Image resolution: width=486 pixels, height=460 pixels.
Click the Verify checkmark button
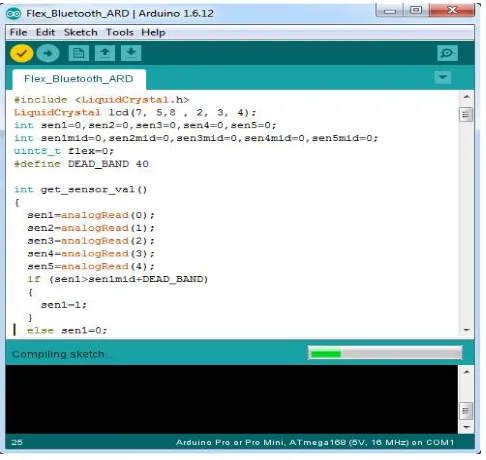(x=22, y=53)
